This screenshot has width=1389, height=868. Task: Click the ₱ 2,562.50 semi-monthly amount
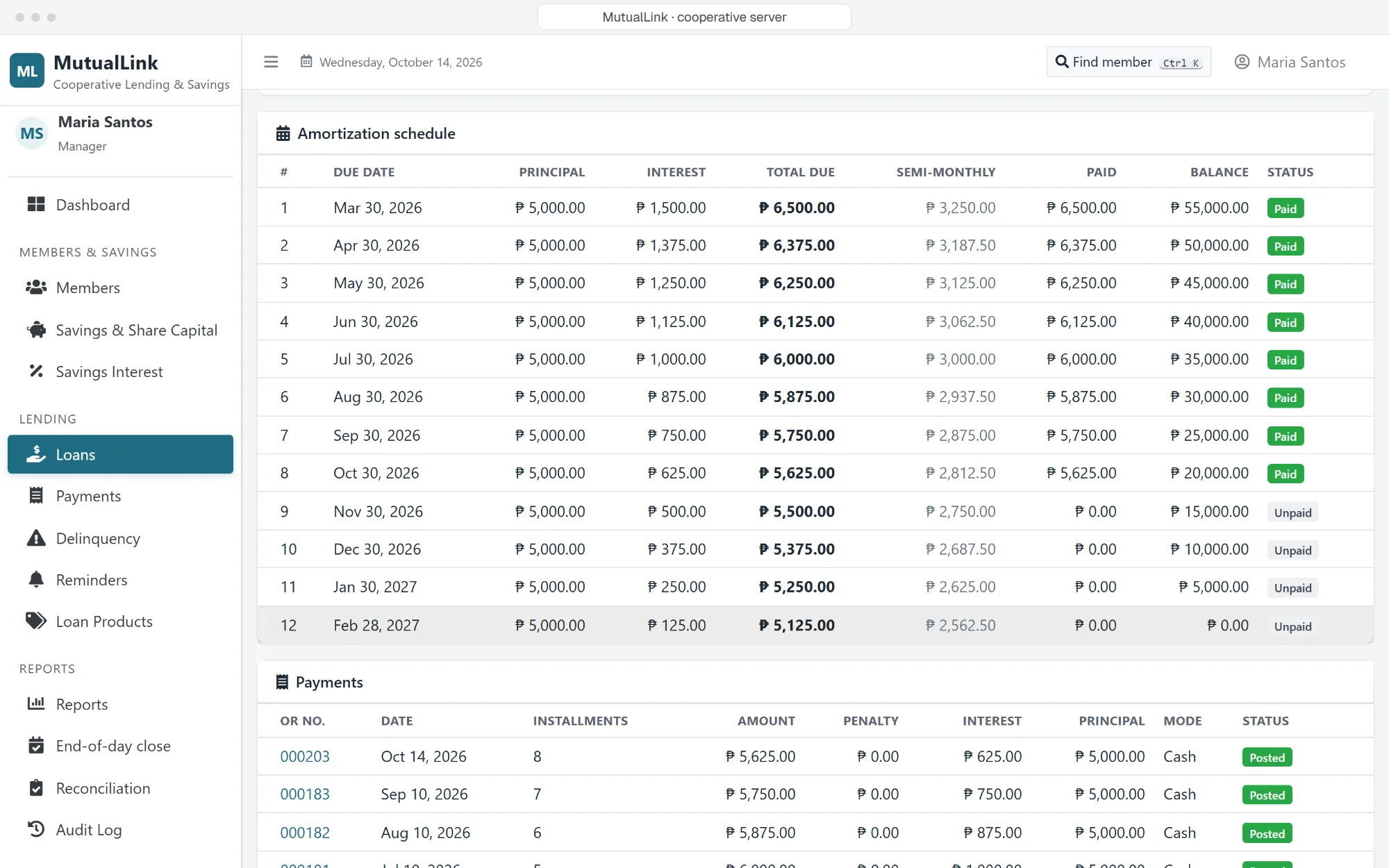point(960,625)
